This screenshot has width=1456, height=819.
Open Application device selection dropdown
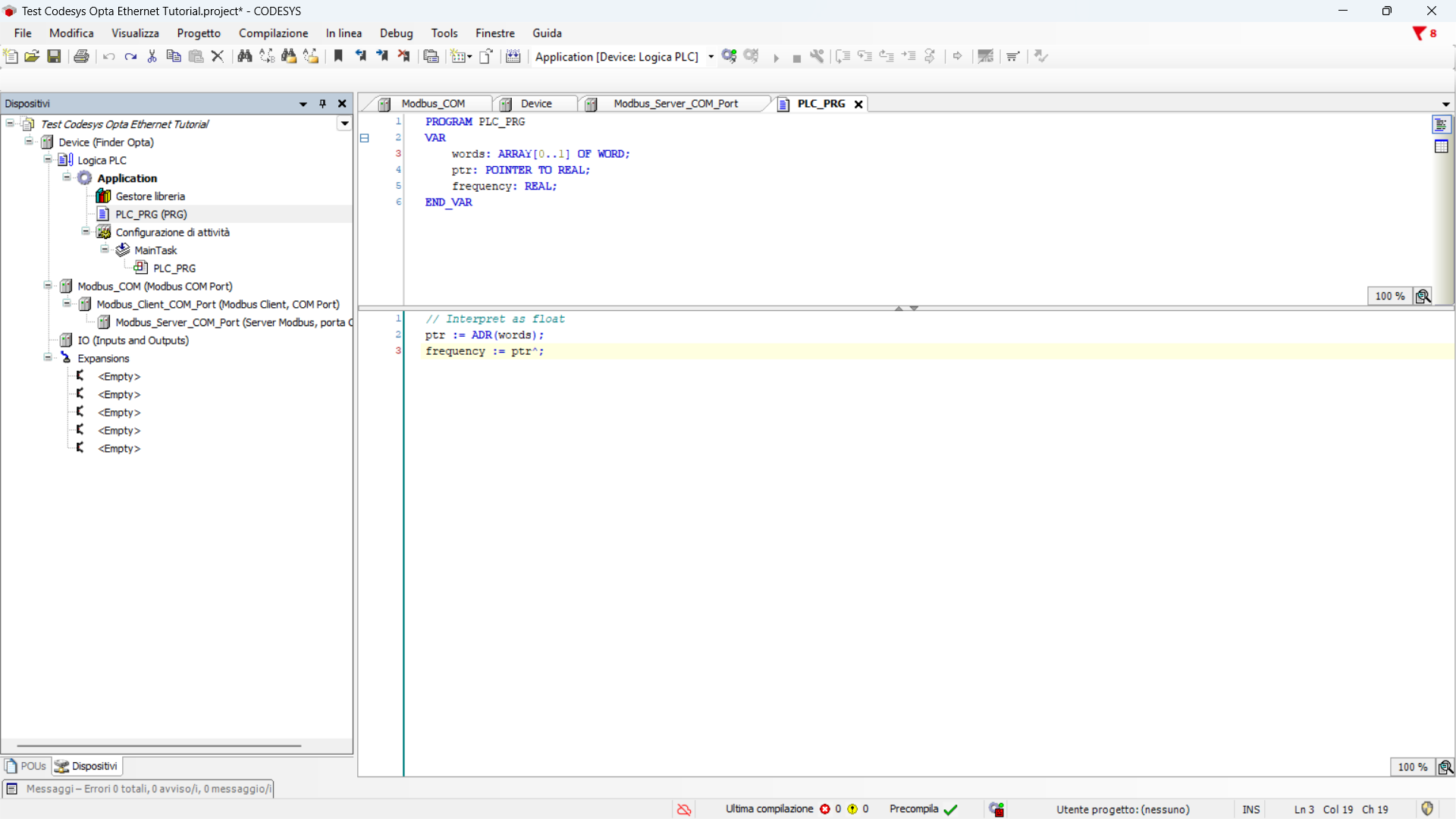point(711,57)
